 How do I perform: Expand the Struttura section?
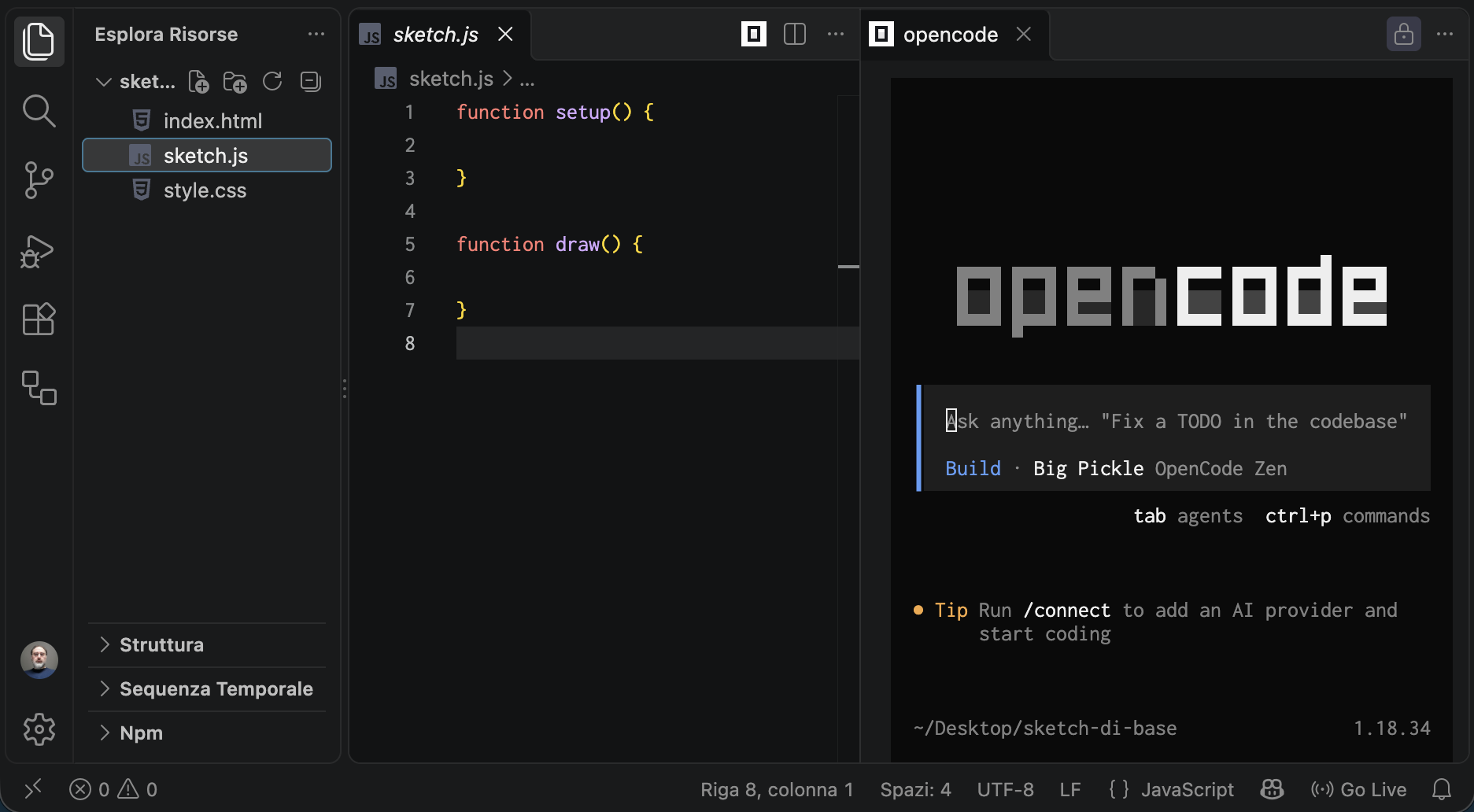(x=206, y=644)
